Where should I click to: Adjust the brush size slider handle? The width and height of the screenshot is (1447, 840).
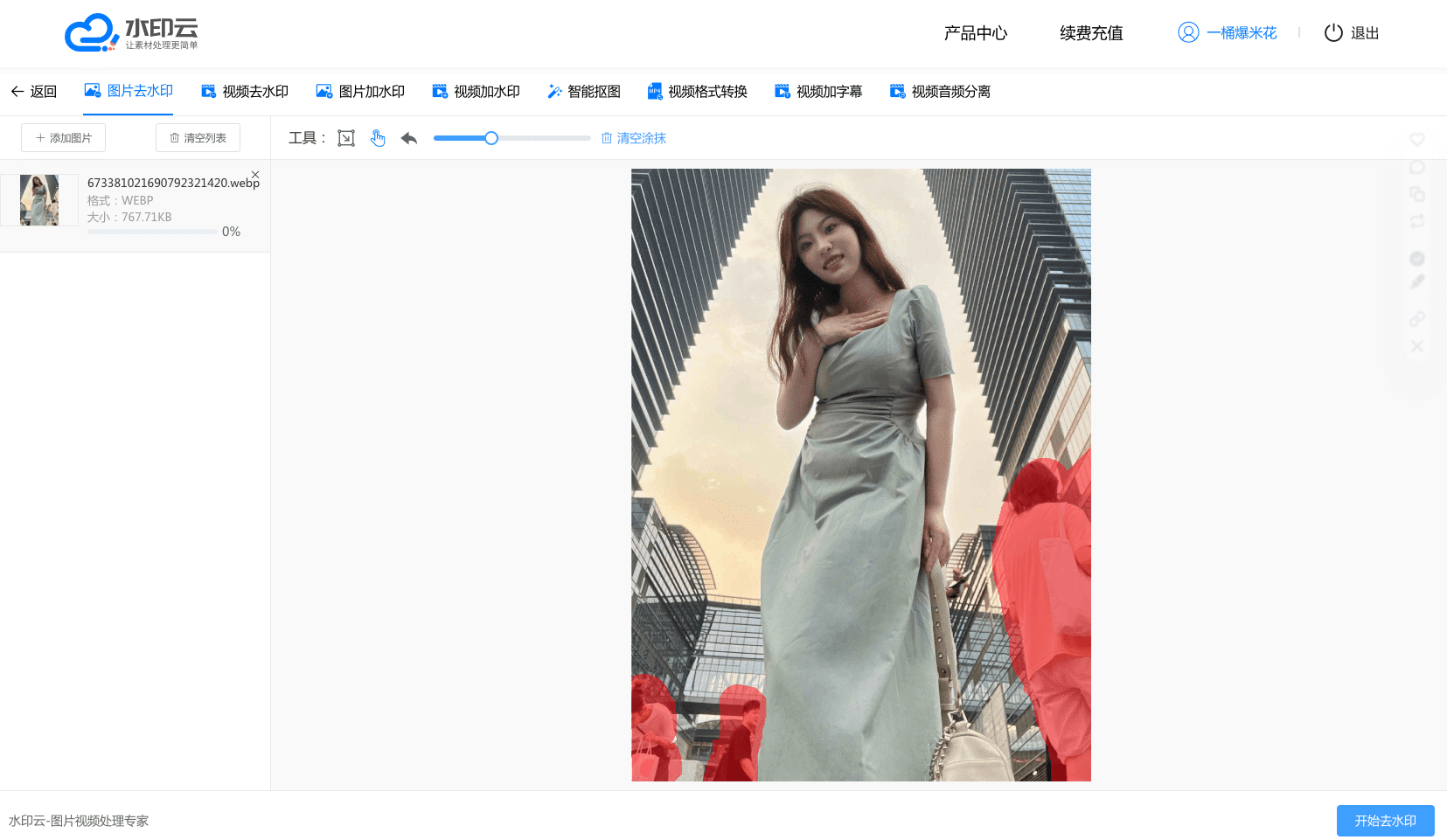pos(491,138)
